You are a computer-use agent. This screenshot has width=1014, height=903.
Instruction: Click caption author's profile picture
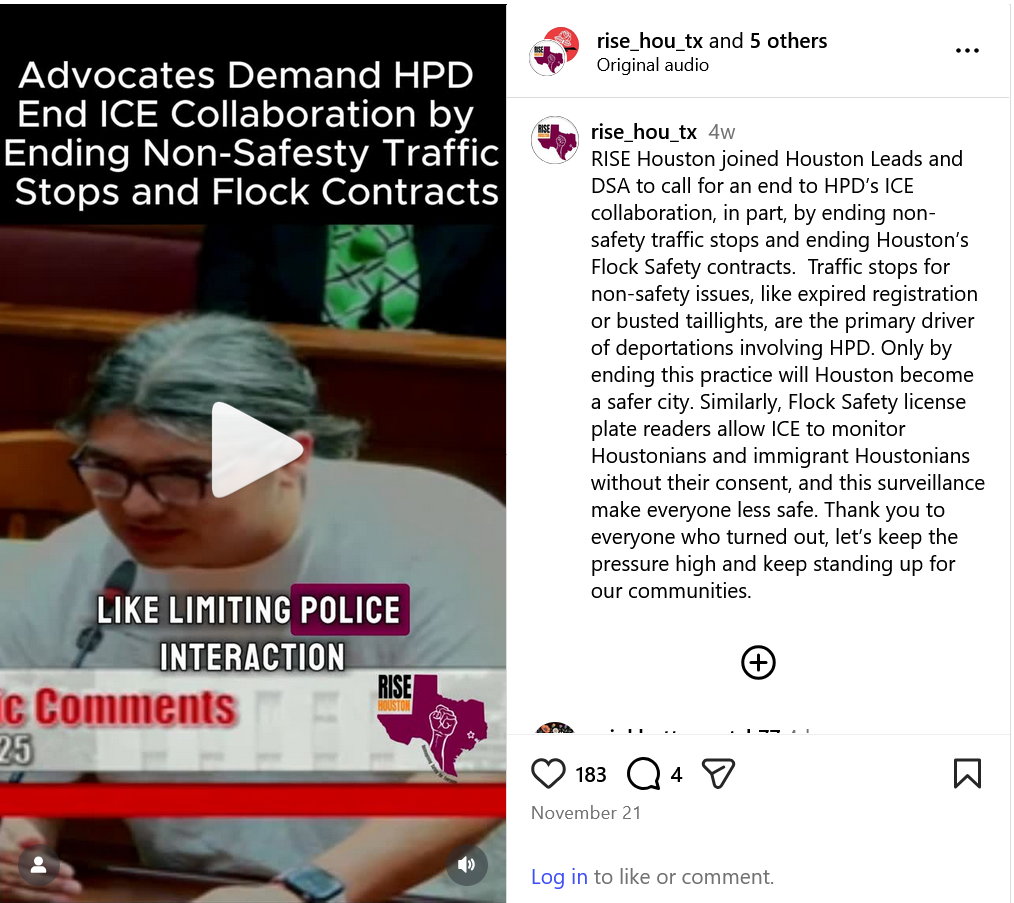(554, 140)
